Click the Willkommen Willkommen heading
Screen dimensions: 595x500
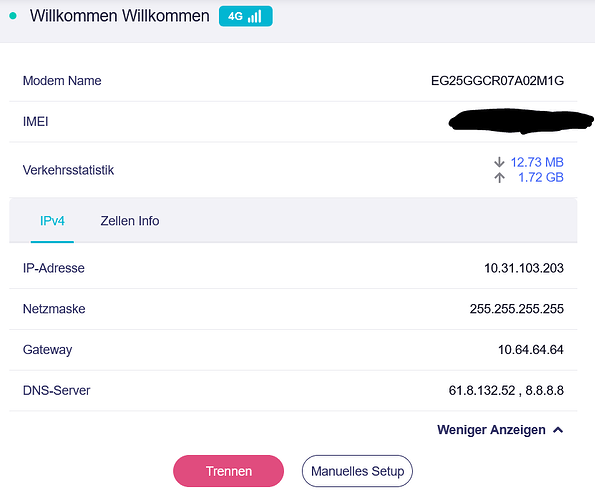[120, 16]
